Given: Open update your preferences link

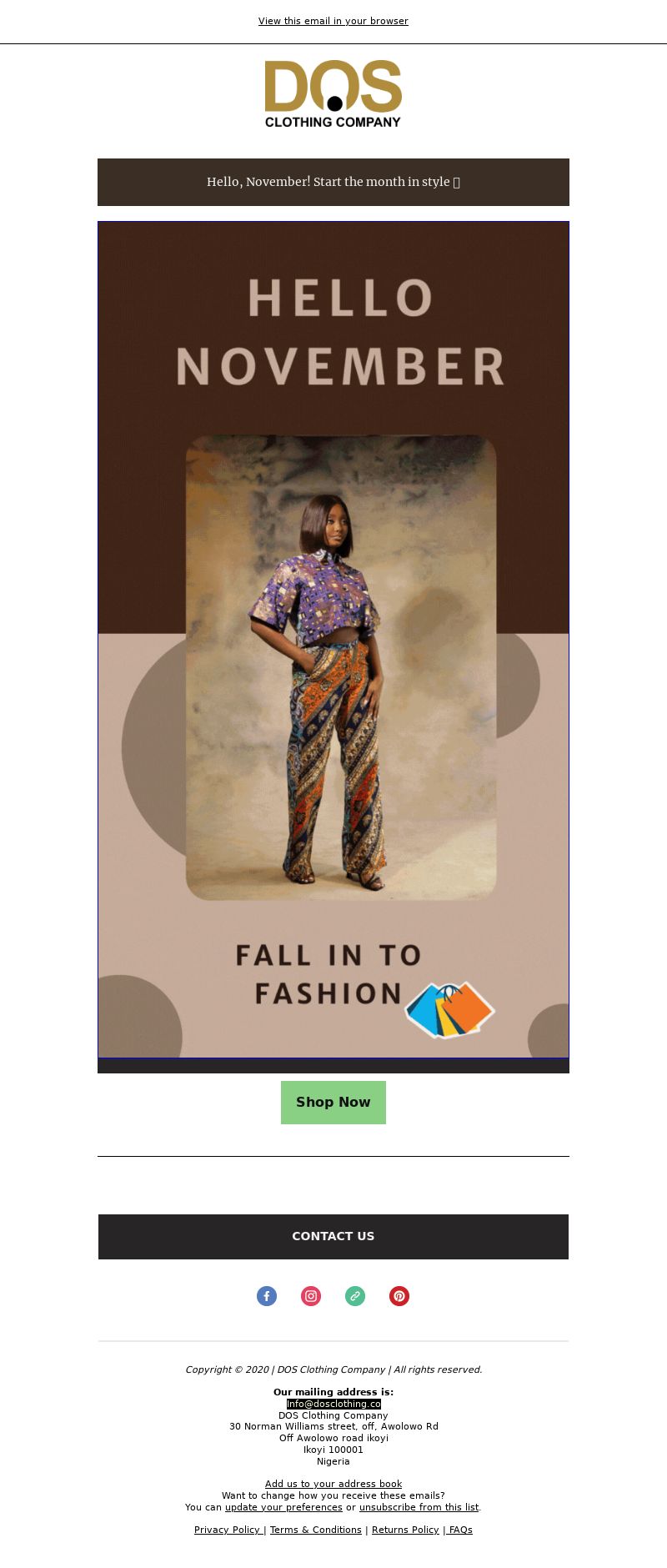Looking at the screenshot, I should click(283, 1507).
